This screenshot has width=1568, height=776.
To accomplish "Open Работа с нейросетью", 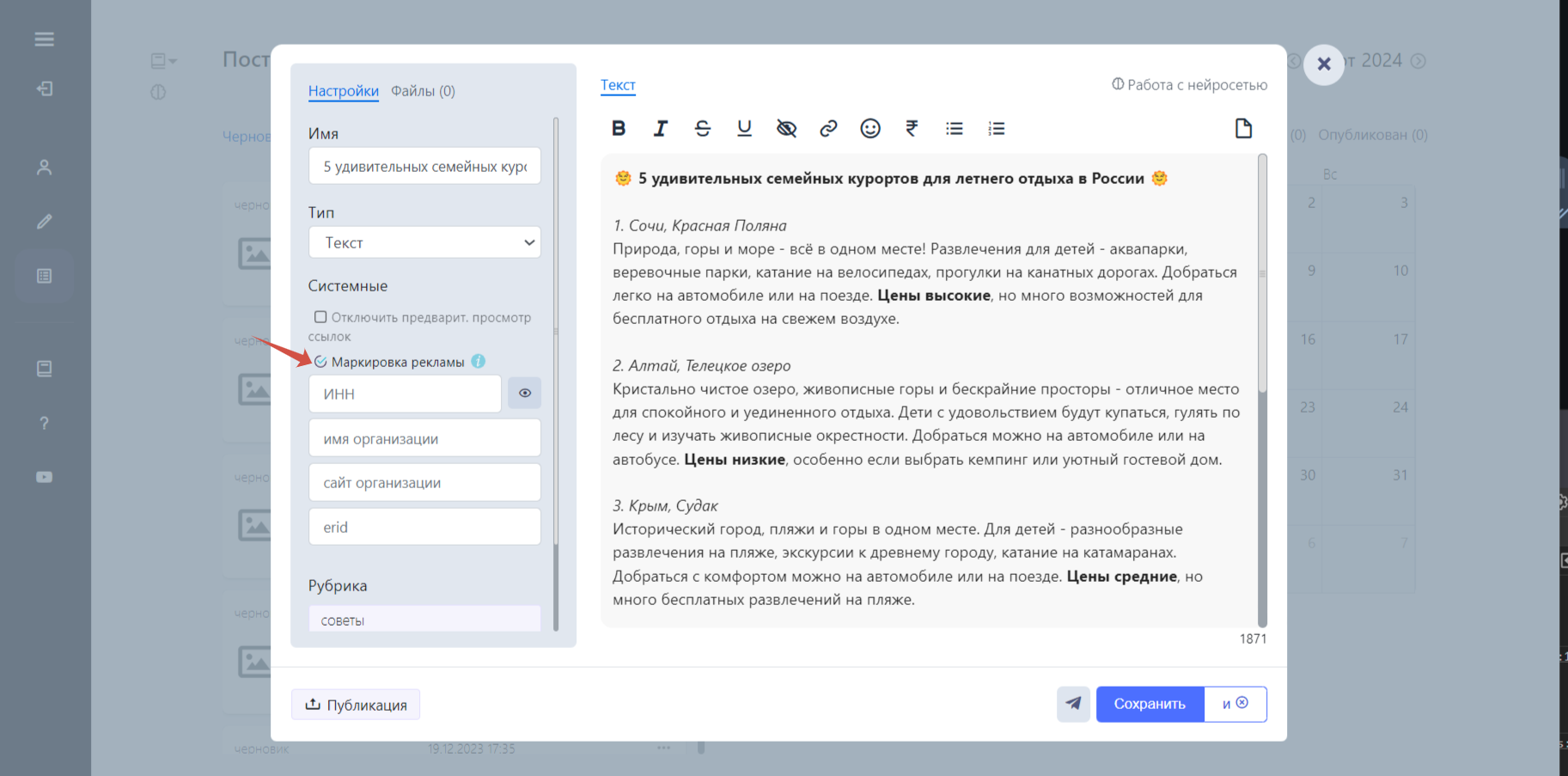I will pos(1189,84).
